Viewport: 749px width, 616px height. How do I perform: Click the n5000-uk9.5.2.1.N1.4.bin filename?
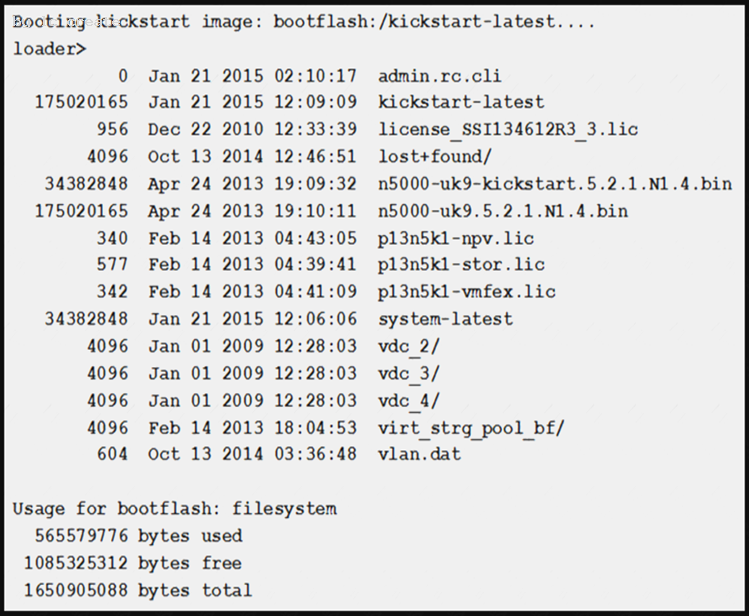[x=503, y=211]
